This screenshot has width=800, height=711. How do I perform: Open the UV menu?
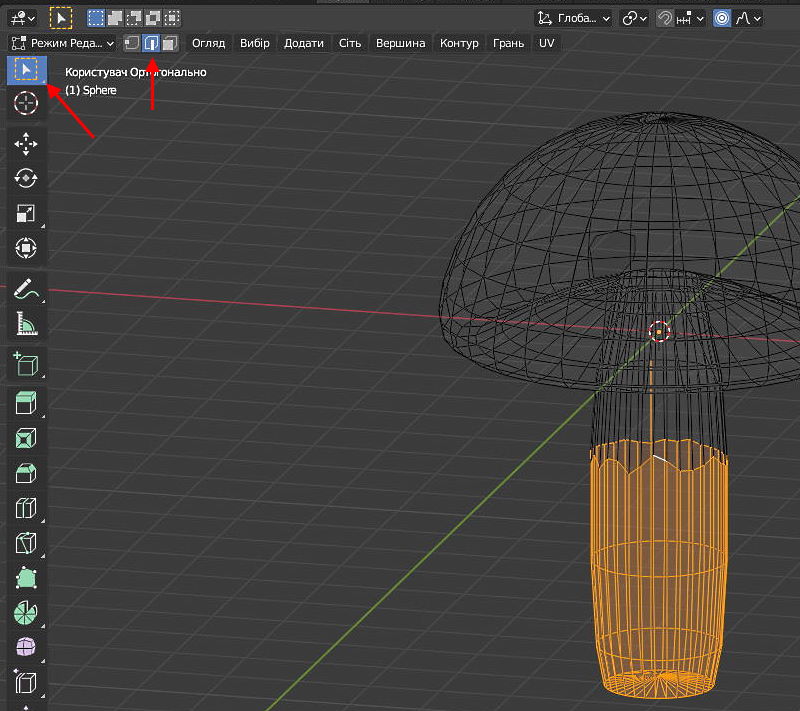pos(546,43)
